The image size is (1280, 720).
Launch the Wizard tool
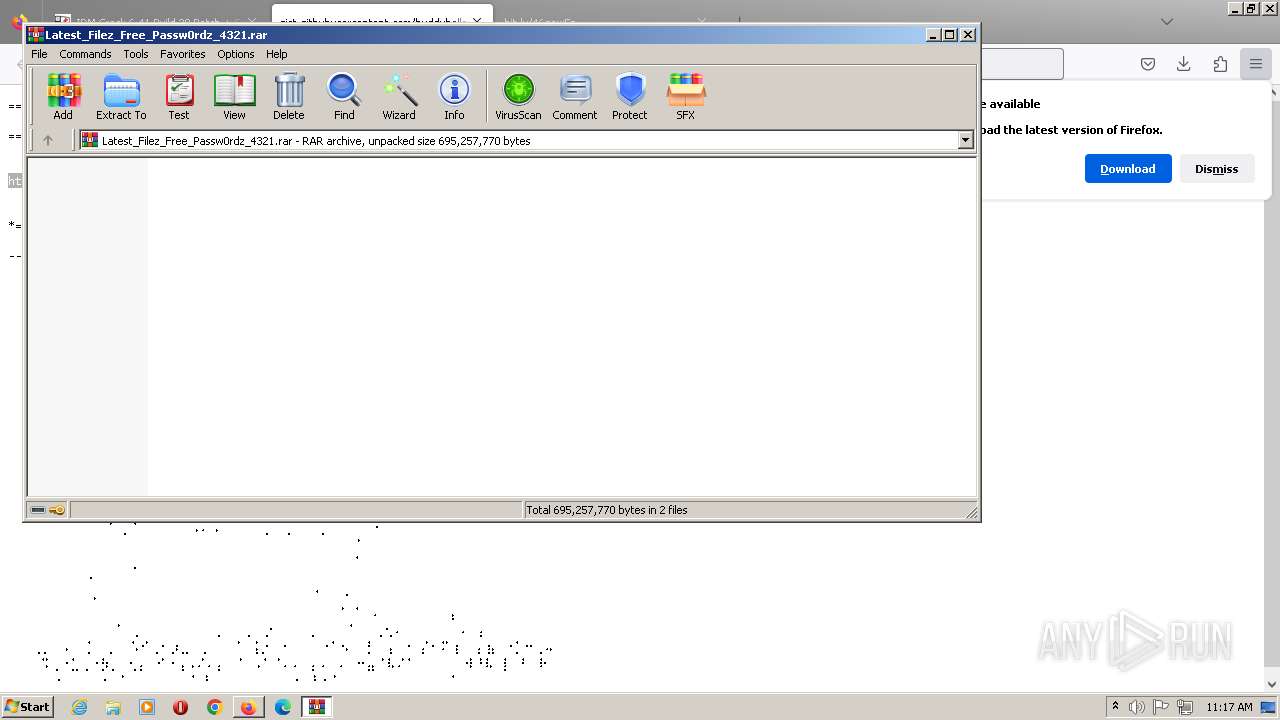click(x=399, y=97)
